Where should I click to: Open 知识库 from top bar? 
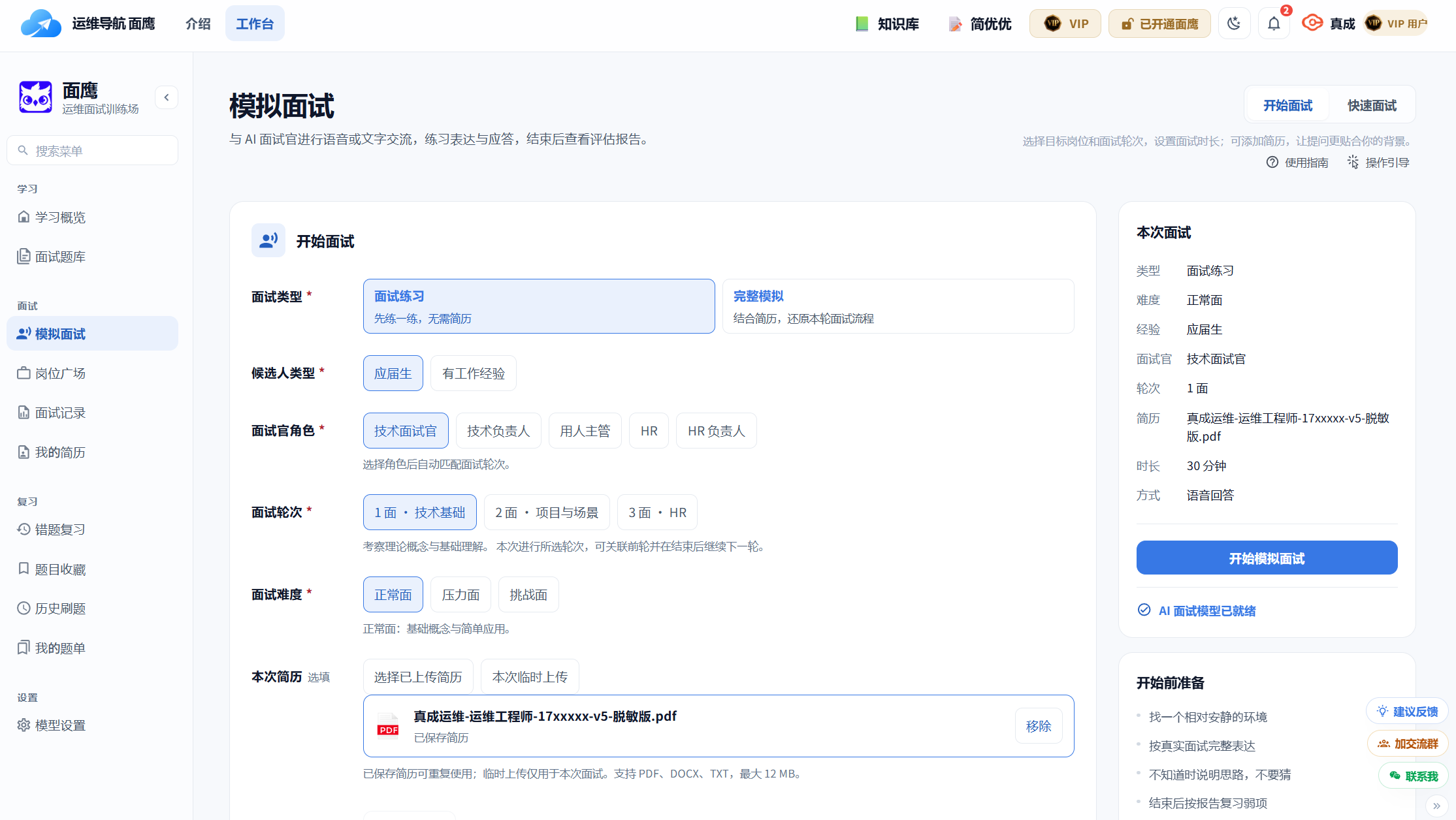887,24
